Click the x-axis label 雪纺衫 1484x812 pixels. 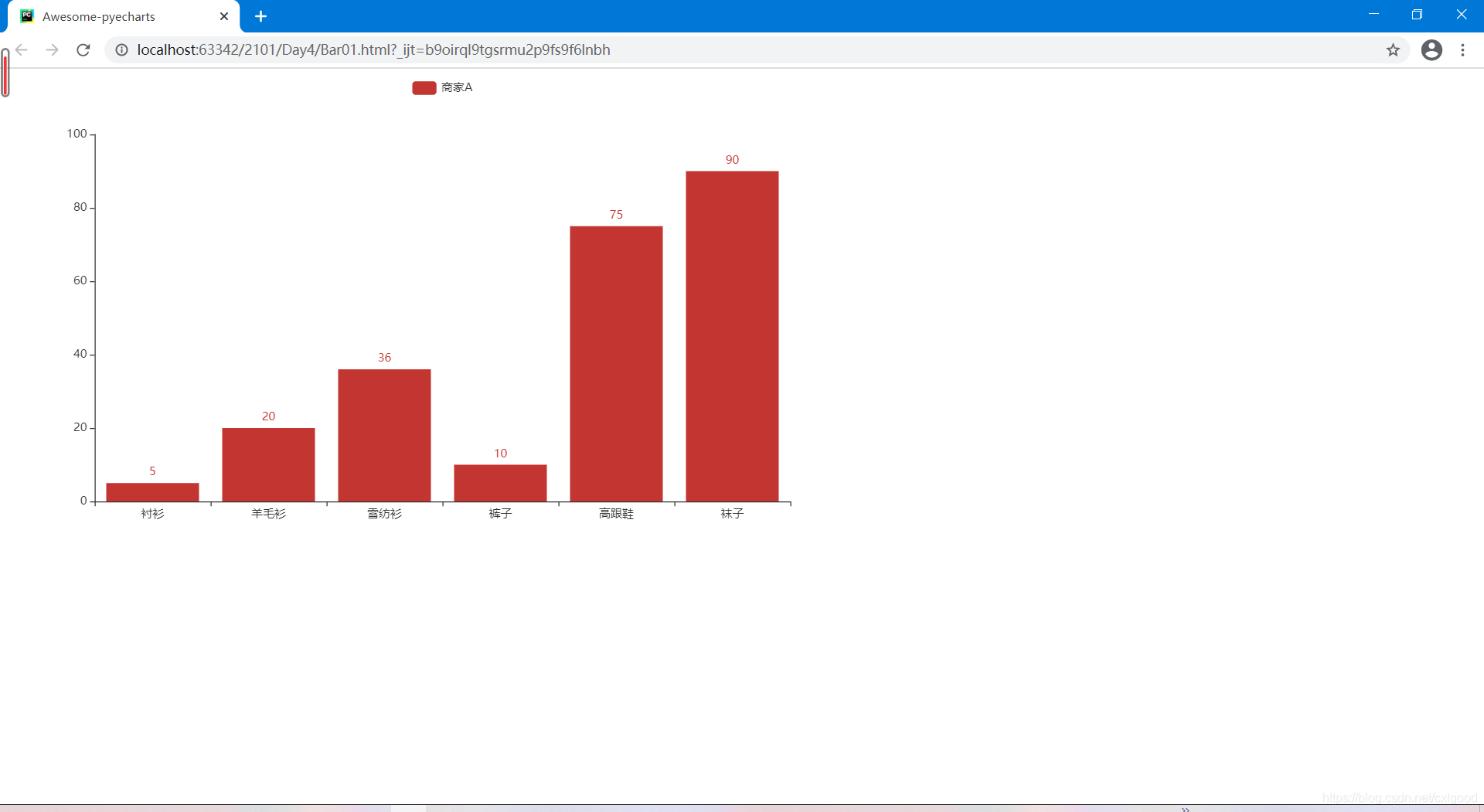tap(384, 514)
